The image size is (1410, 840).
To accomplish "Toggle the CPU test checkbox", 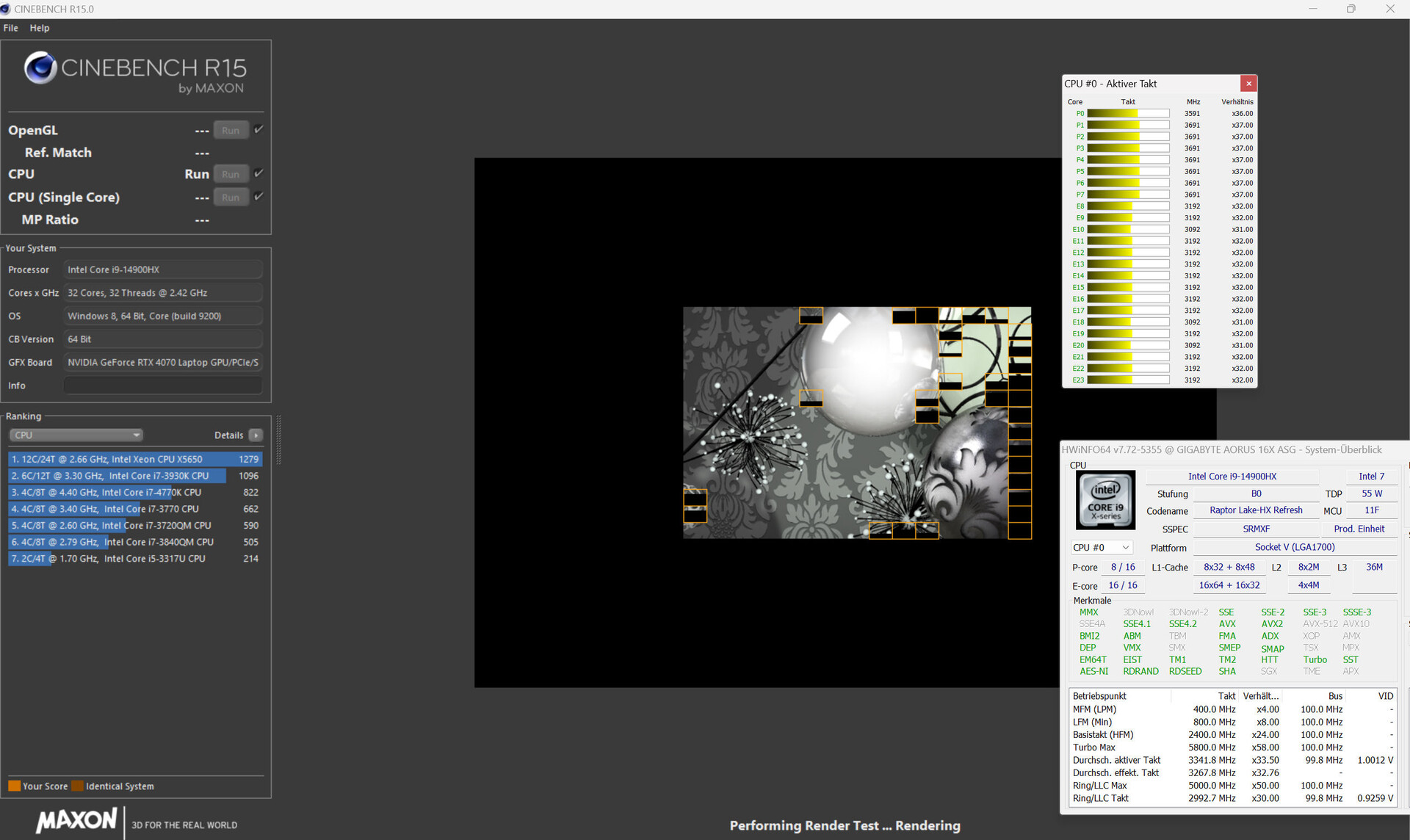I will click(258, 174).
